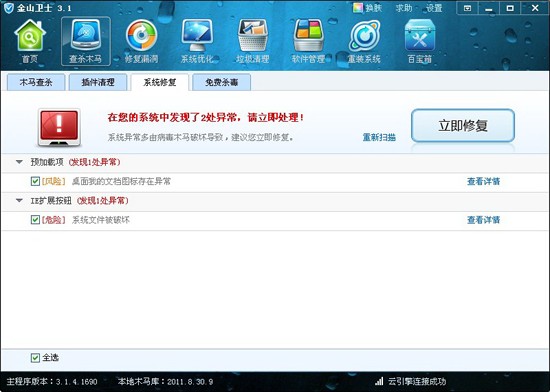This screenshot has width=550, height=392.
Task: Open the 求助 help menu
Action: point(404,8)
